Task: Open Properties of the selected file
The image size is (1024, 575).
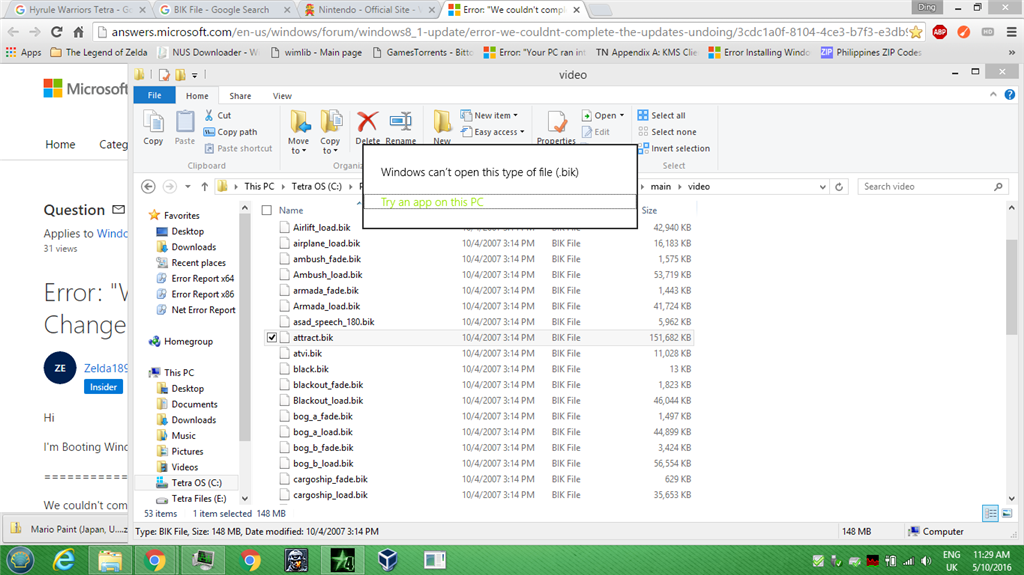Action: 556,127
